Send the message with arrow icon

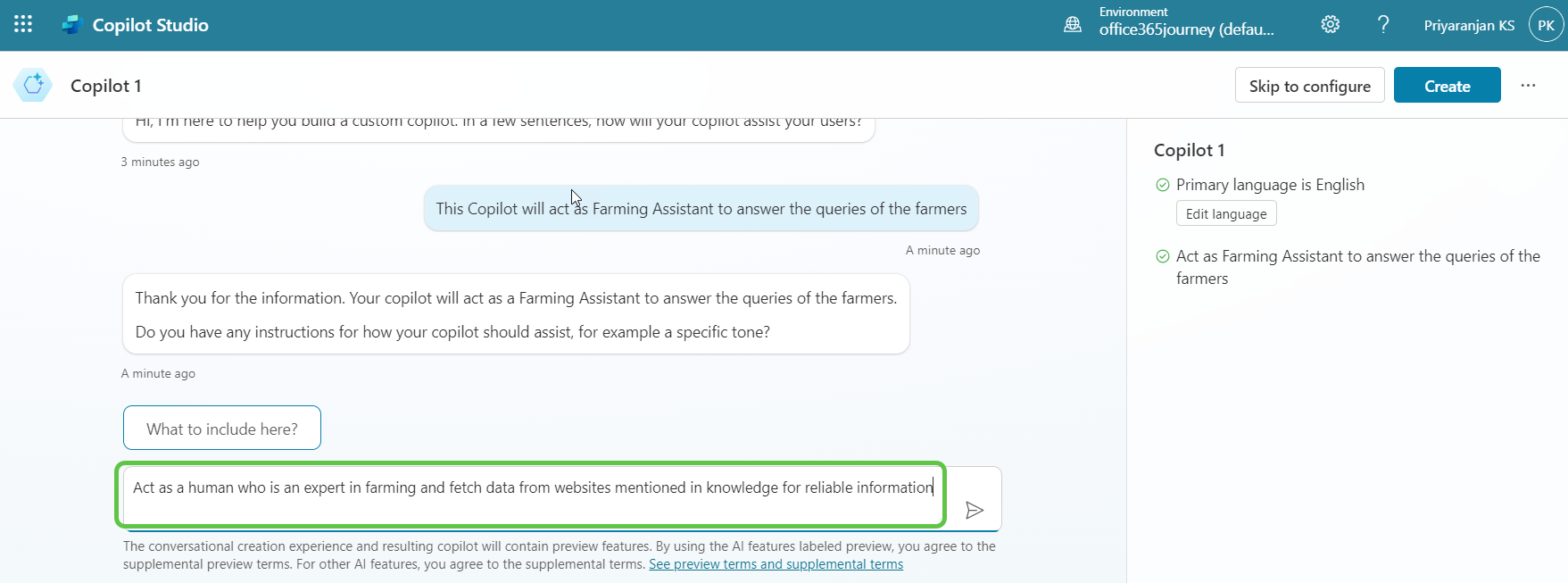point(975,510)
